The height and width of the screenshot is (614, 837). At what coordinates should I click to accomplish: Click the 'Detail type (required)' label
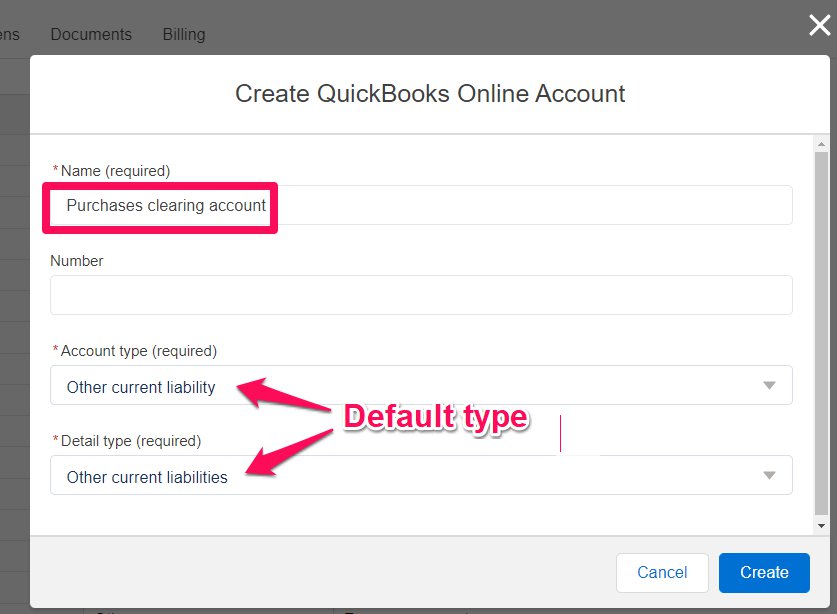131,441
